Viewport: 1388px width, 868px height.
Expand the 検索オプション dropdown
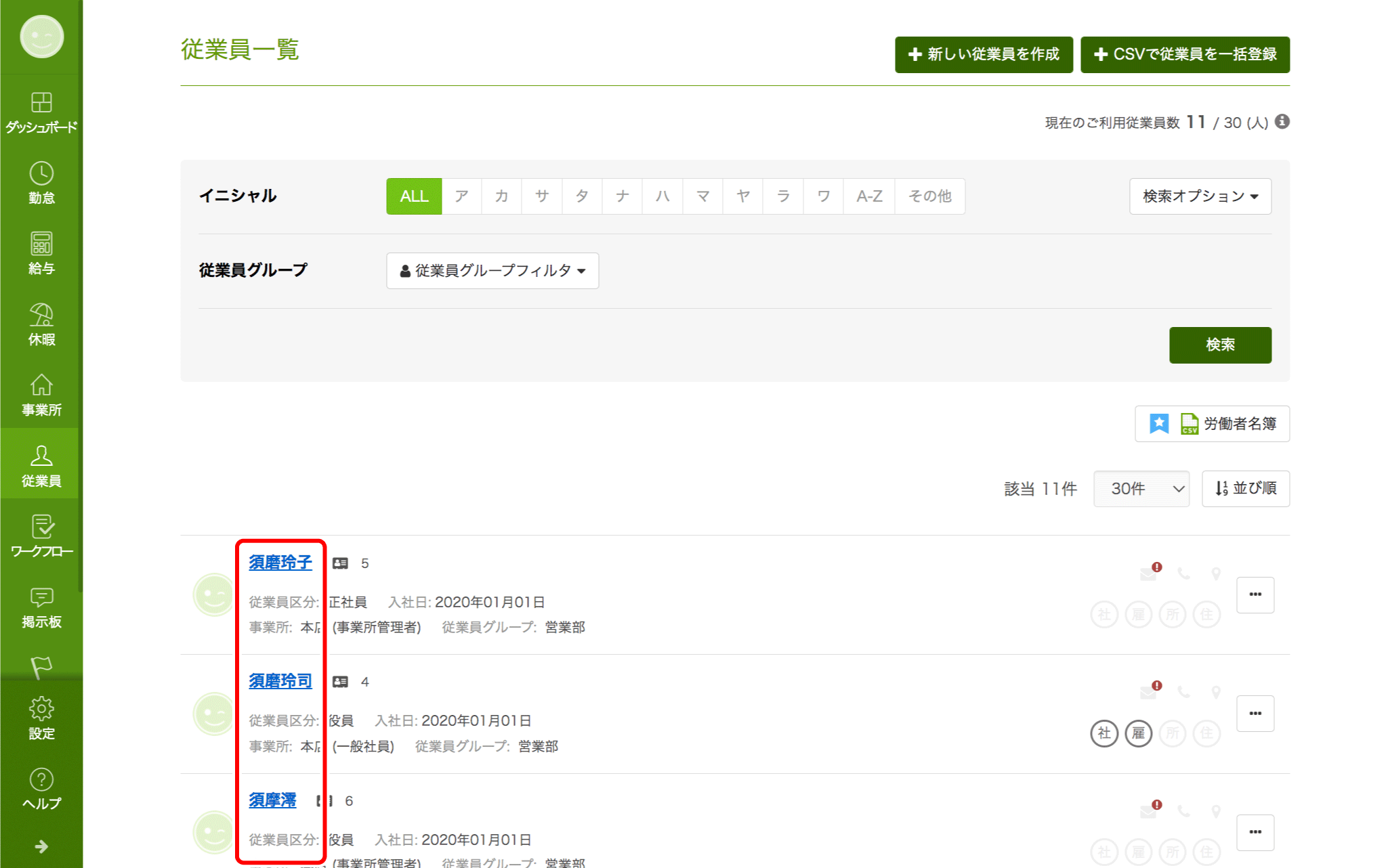tap(1200, 196)
